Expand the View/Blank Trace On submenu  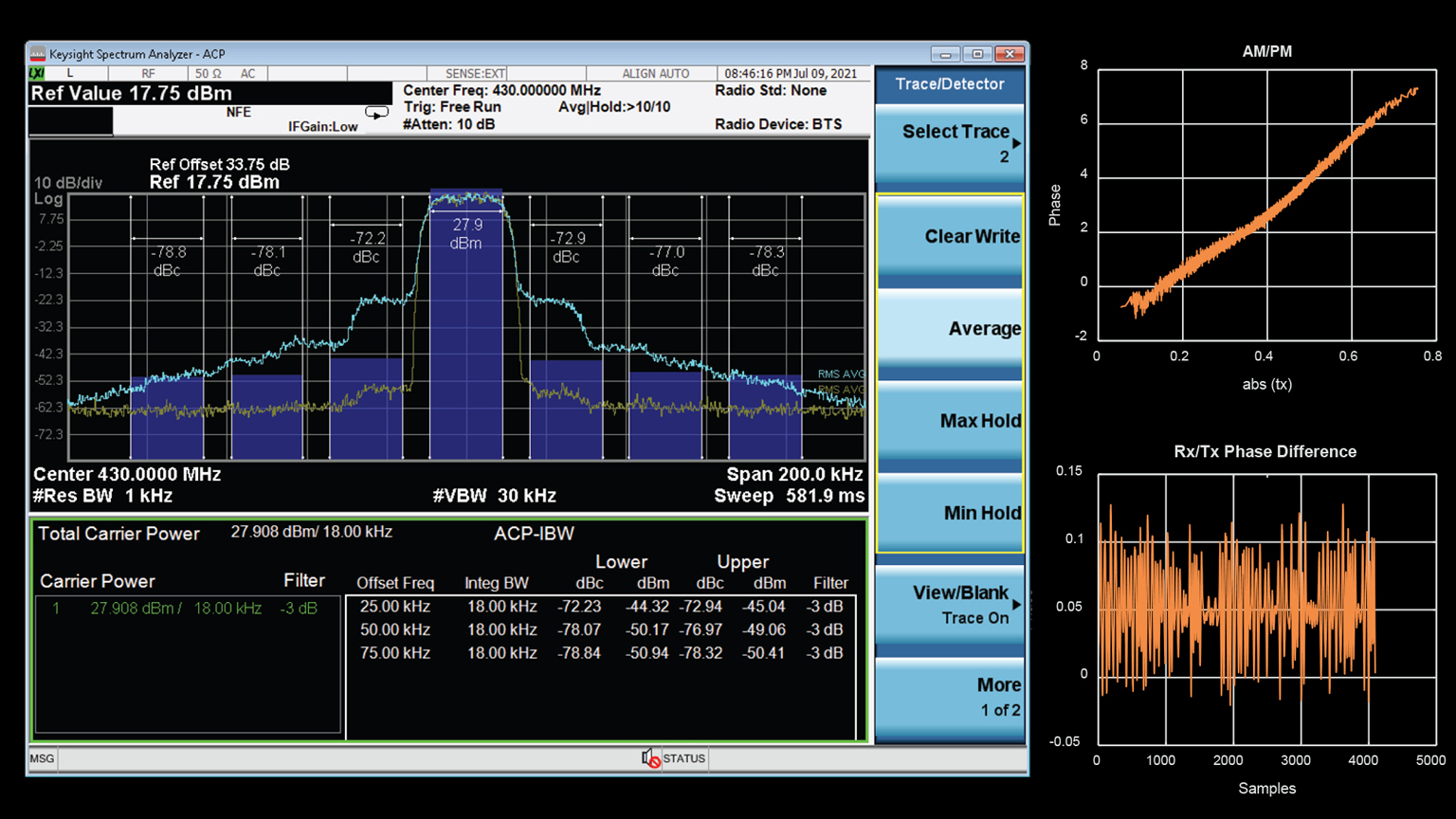click(949, 604)
